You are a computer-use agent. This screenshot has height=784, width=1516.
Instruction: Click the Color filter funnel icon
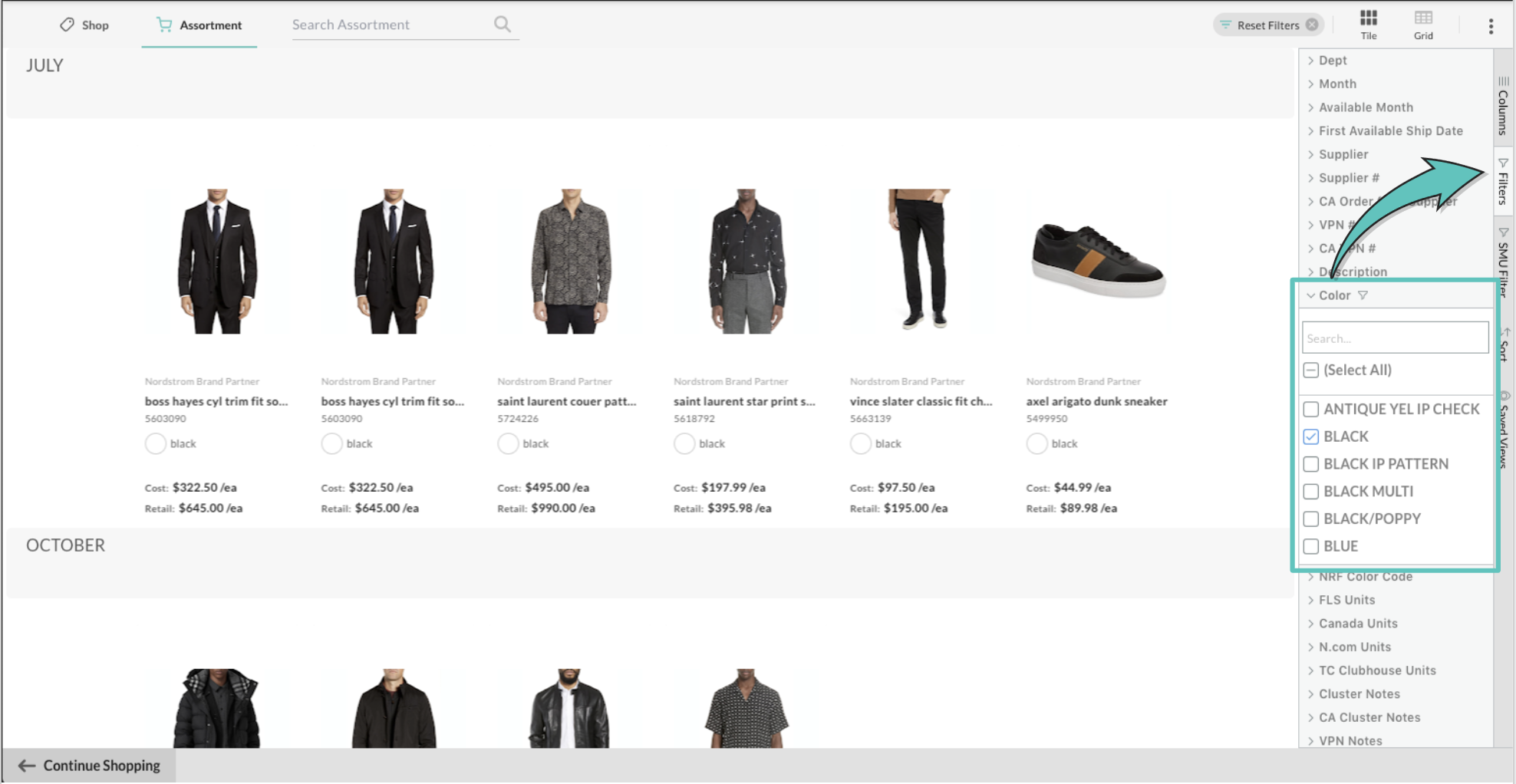coord(1363,295)
